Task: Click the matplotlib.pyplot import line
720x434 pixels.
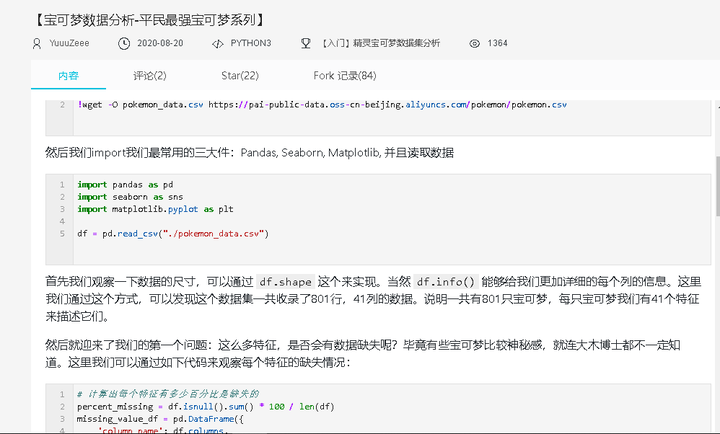Action: click(x=155, y=209)
